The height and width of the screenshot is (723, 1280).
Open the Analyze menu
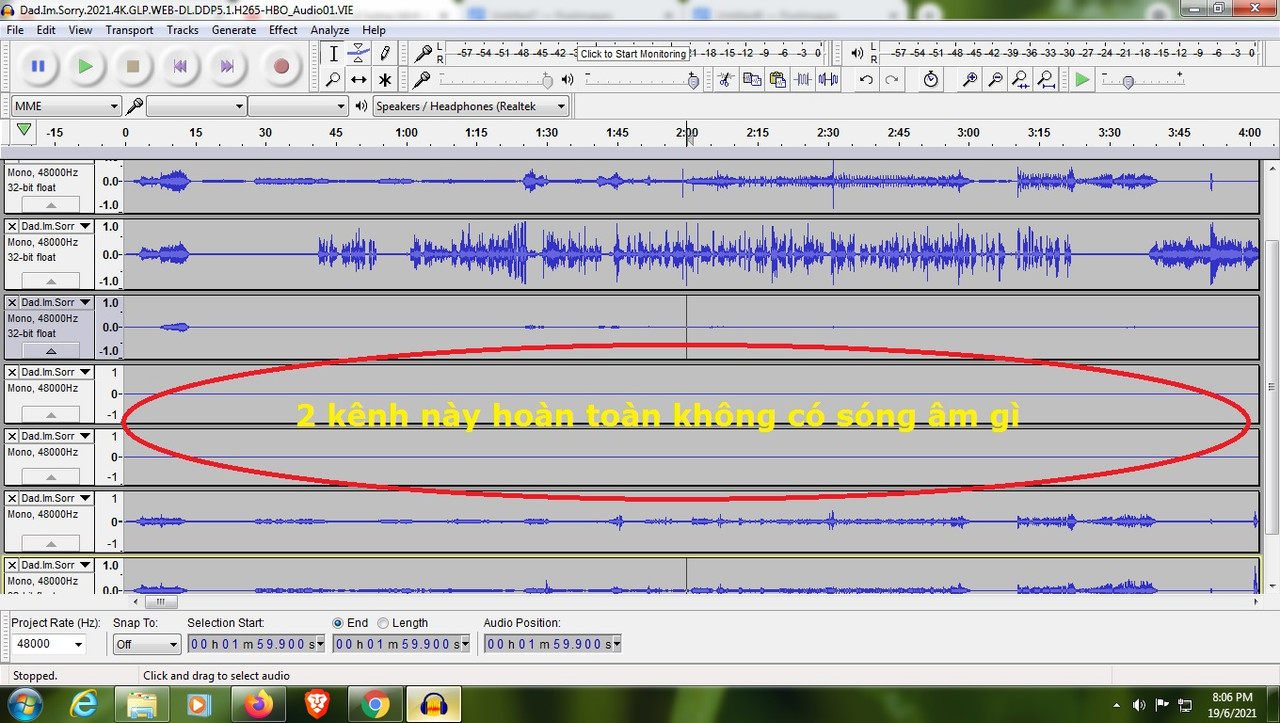[x=329, y=30]
